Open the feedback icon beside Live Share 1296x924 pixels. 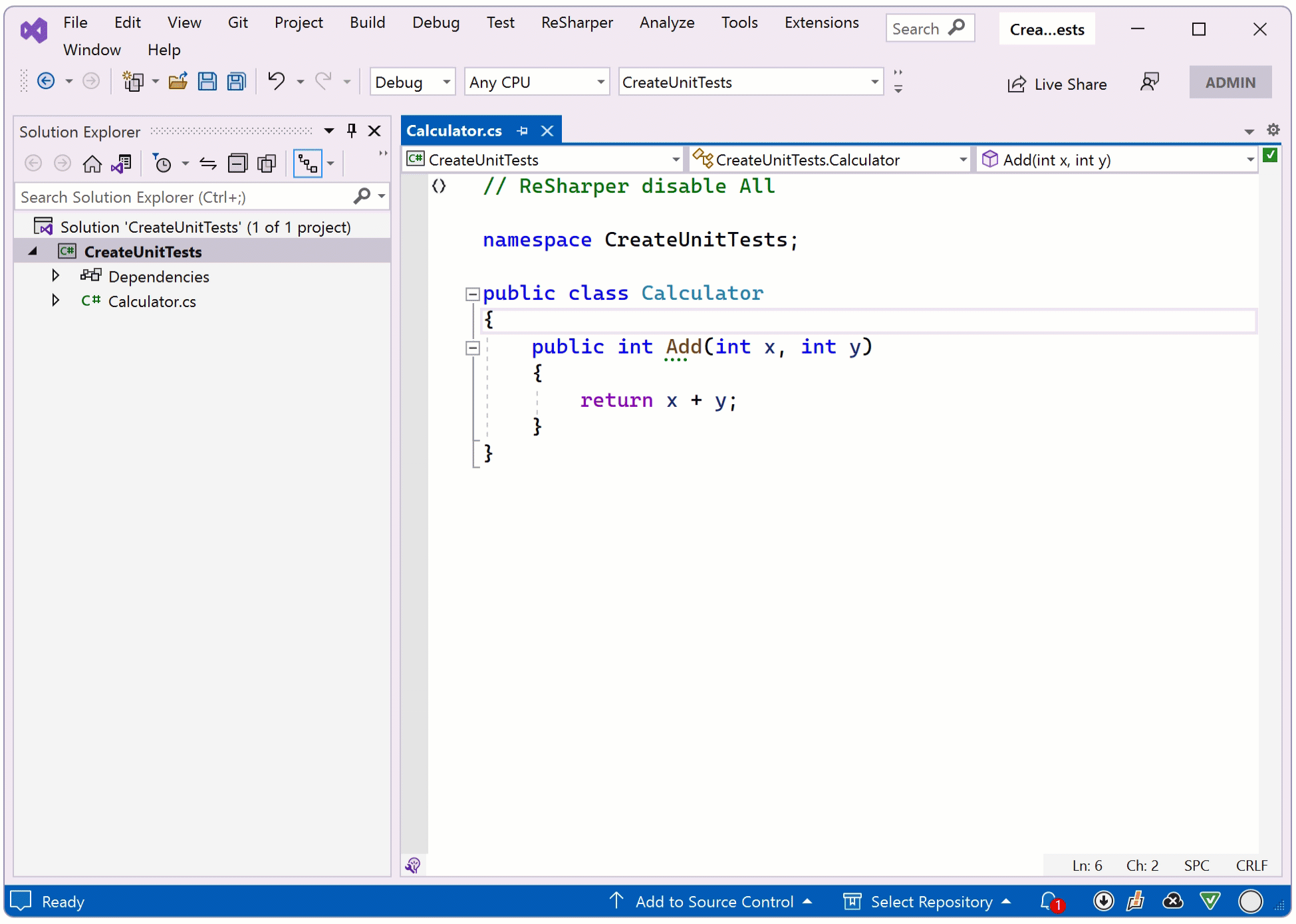(x=1150, y=82)
